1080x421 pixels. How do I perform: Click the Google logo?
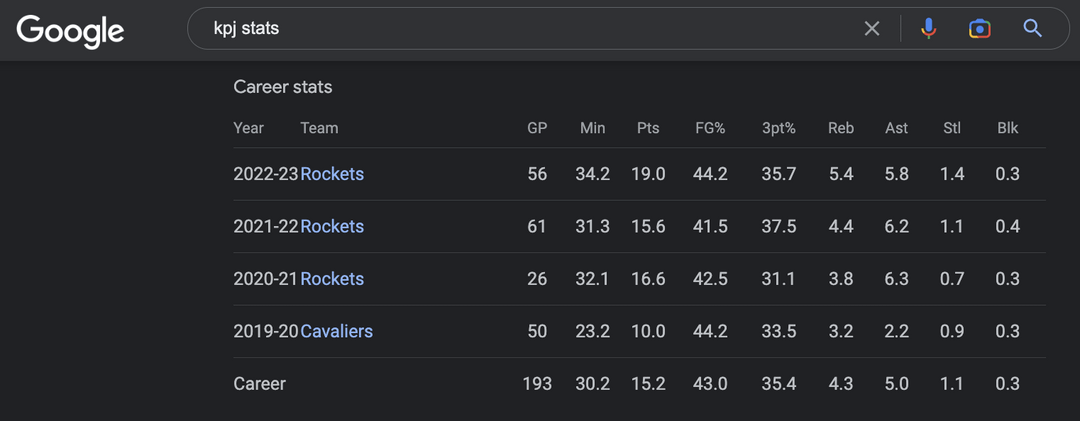coord(70,30)
